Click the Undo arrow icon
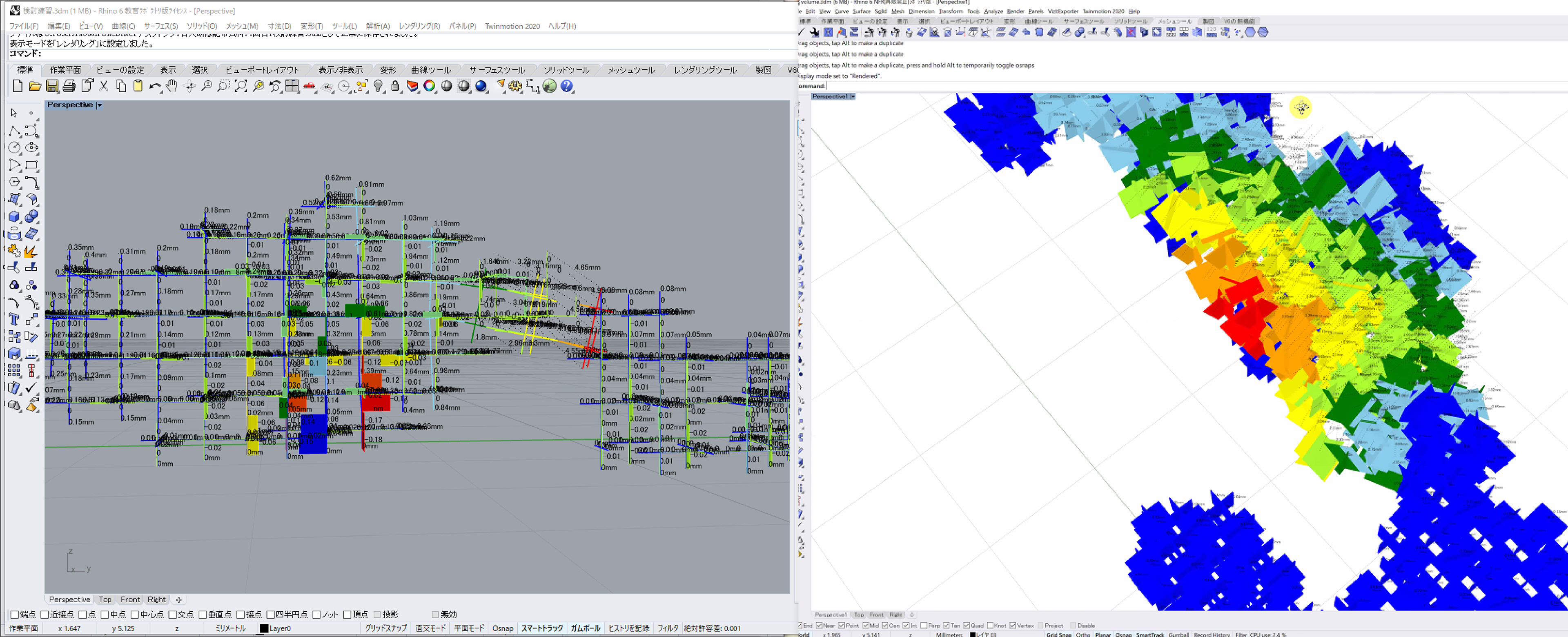Screen dimensions: 1568x637 pyautogui.click(x=155, y=87)
